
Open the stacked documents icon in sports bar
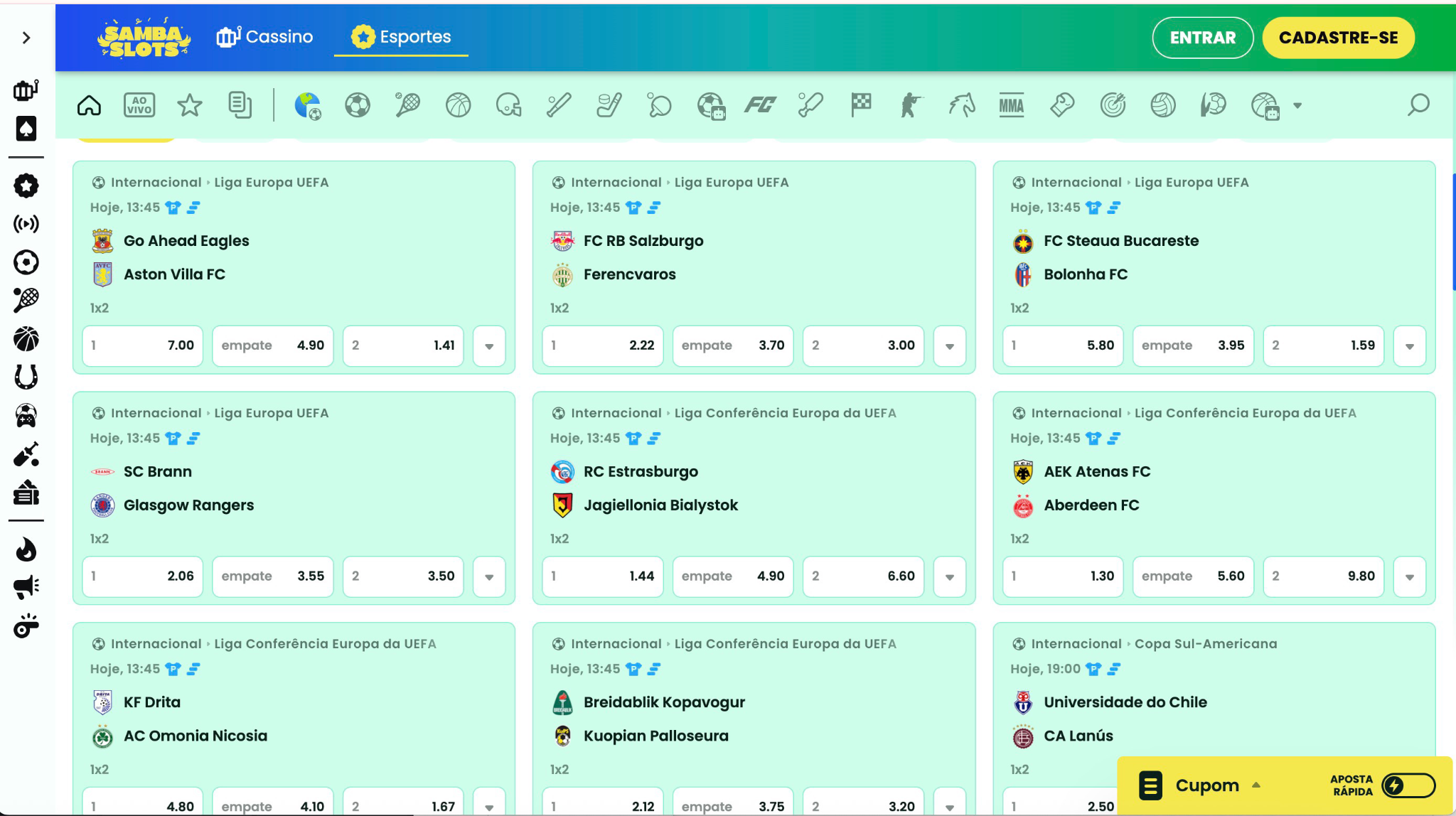point(240,105)
